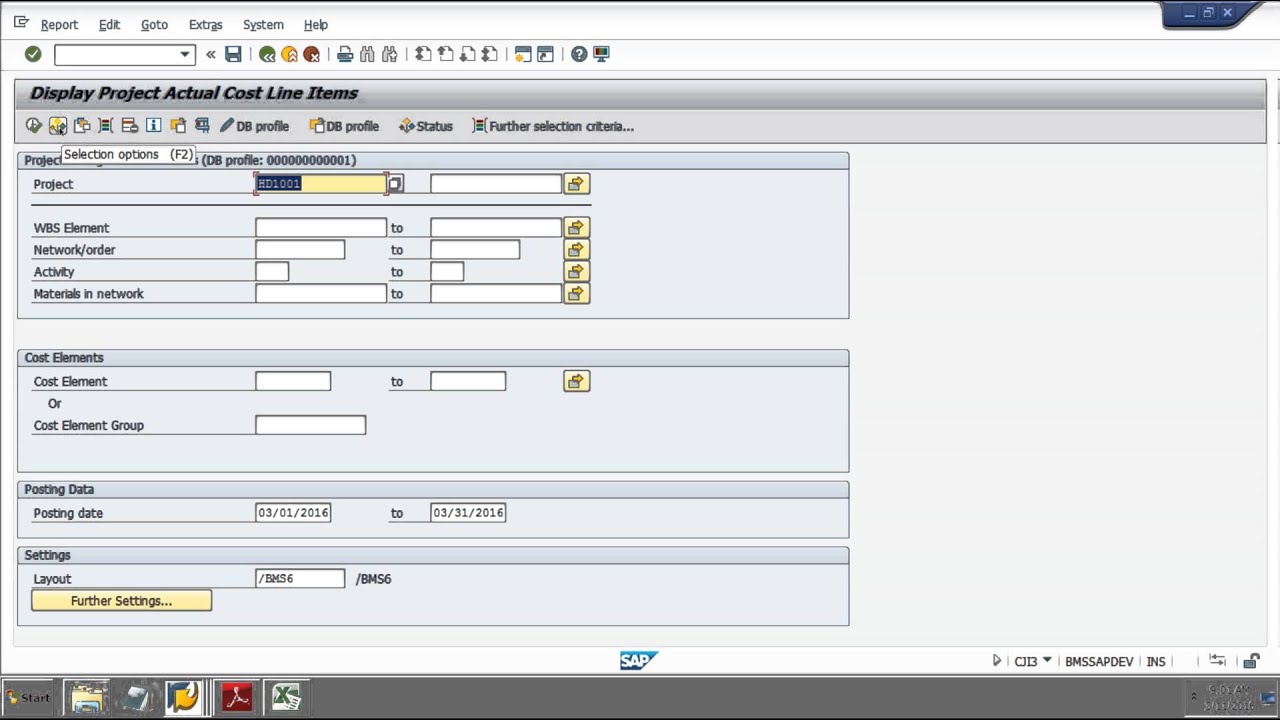Click the Delete selection row icon
Screen dimensions: 1280x720
(130, 126)
